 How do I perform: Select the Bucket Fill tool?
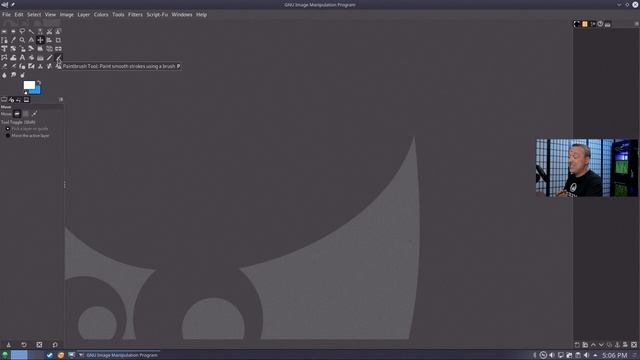pyautogui.click(x=31, y=58)
